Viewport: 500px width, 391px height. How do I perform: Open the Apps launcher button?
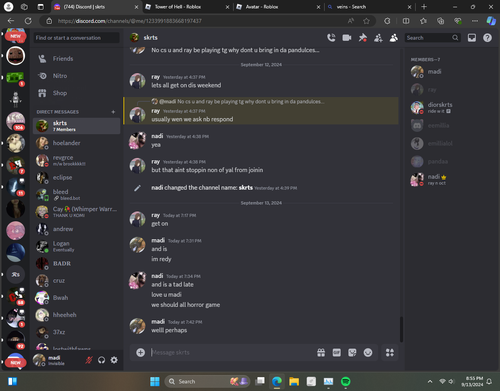pos(390,352)
